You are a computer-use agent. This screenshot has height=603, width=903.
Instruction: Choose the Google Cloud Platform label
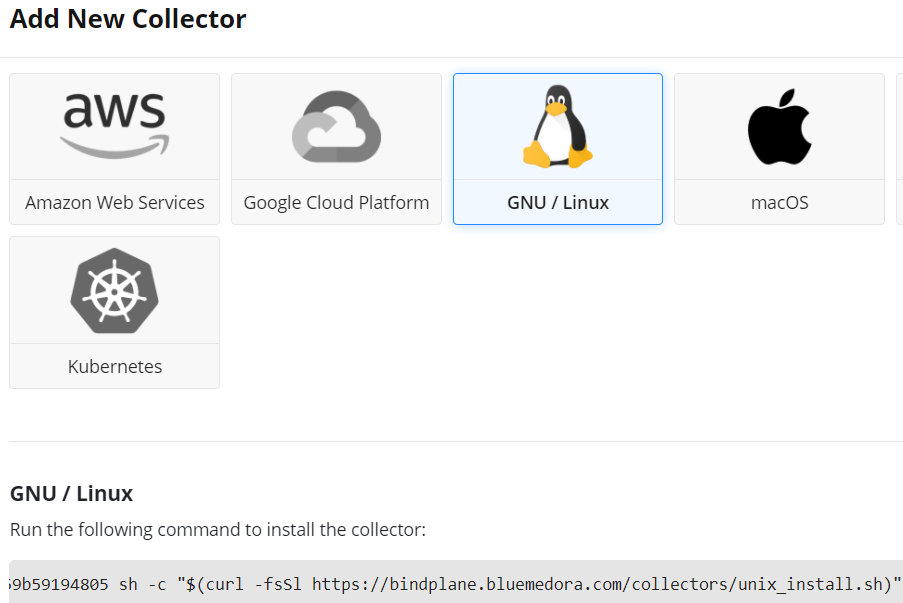336,203
